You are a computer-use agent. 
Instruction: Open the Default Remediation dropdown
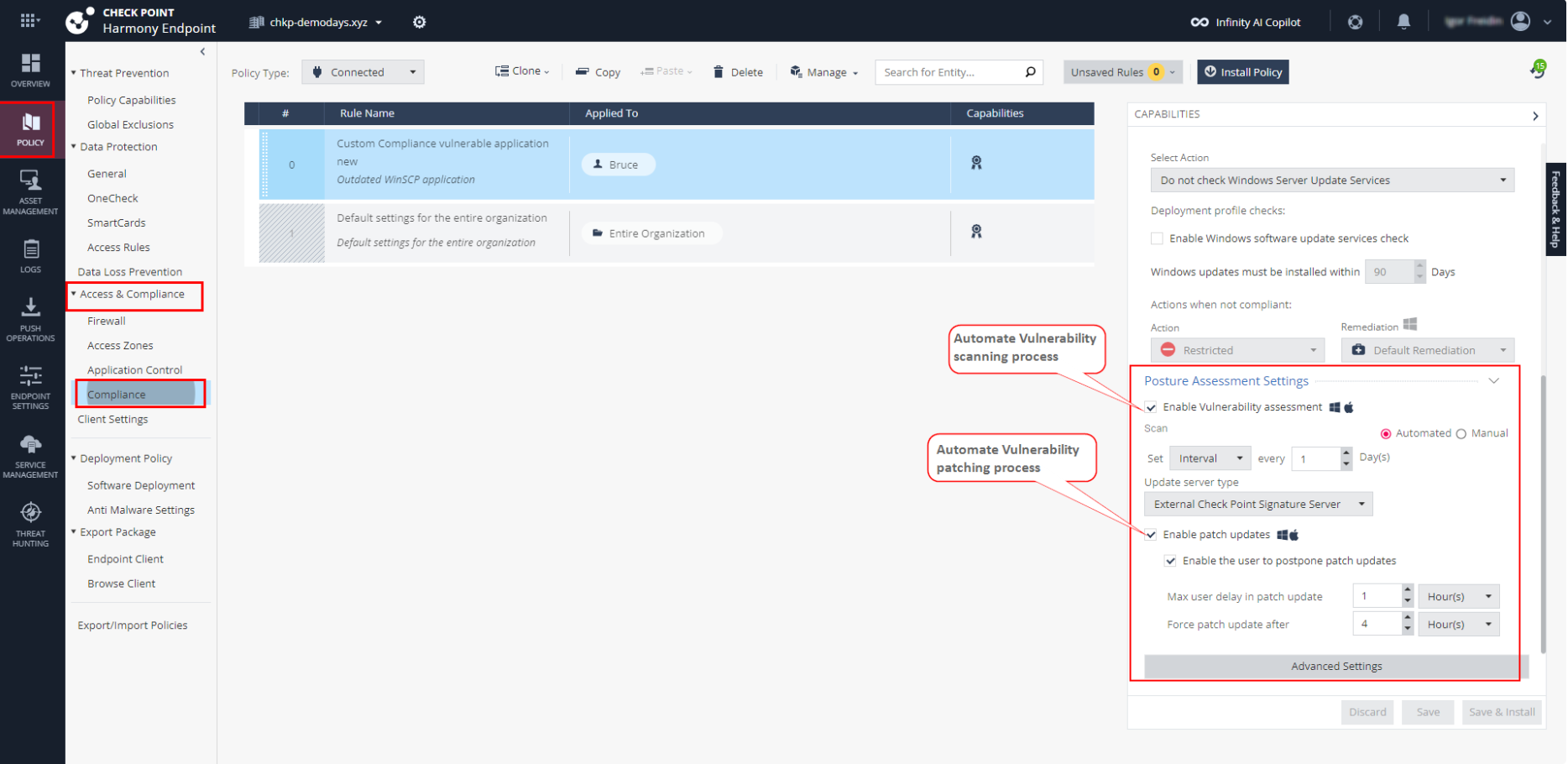(1428, 350)
